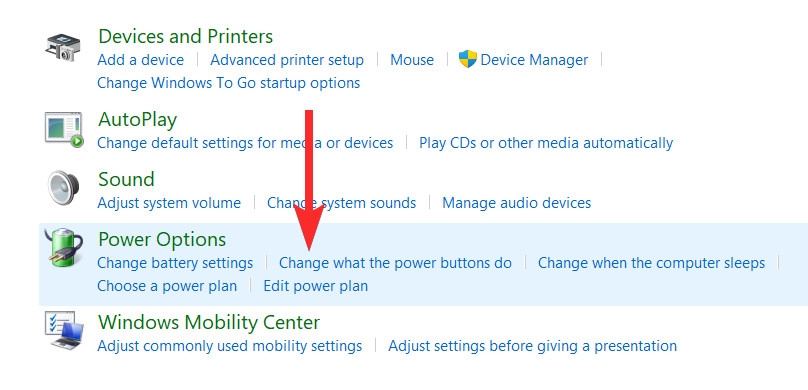Click the Device Manager shield icon
The width and height of the screenshot is (808, 390).
pos(467,59)
